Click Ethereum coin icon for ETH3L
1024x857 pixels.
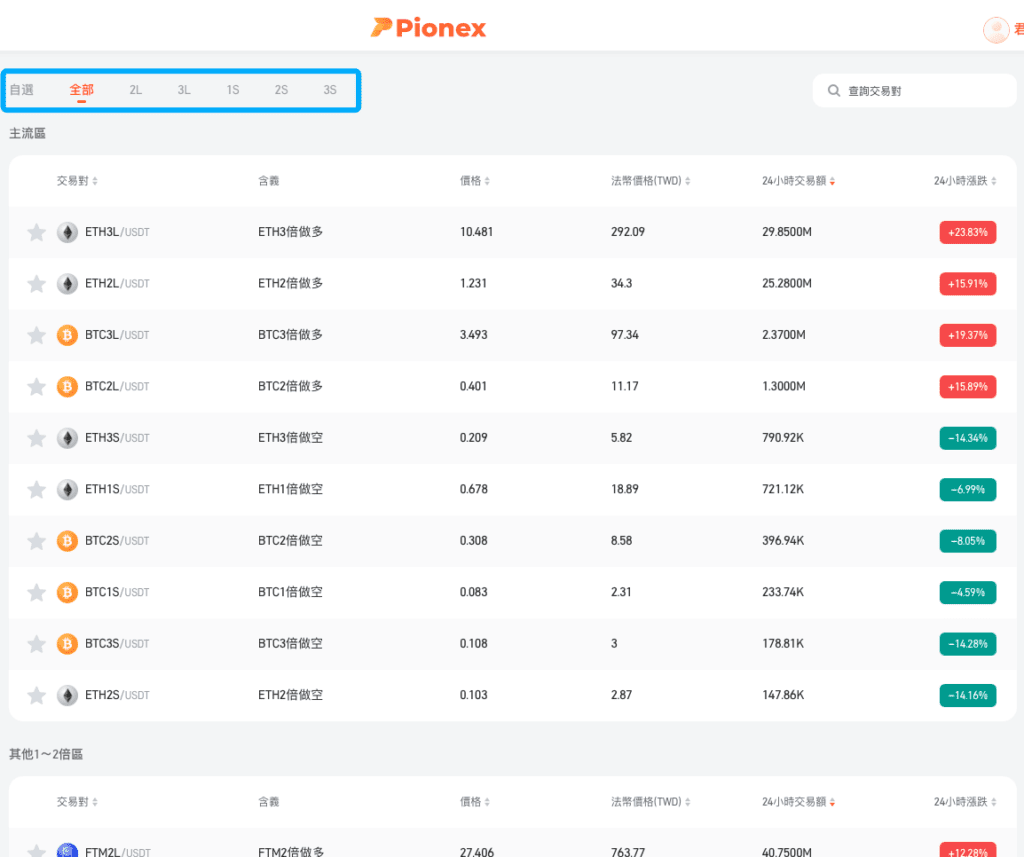(67, 232)
